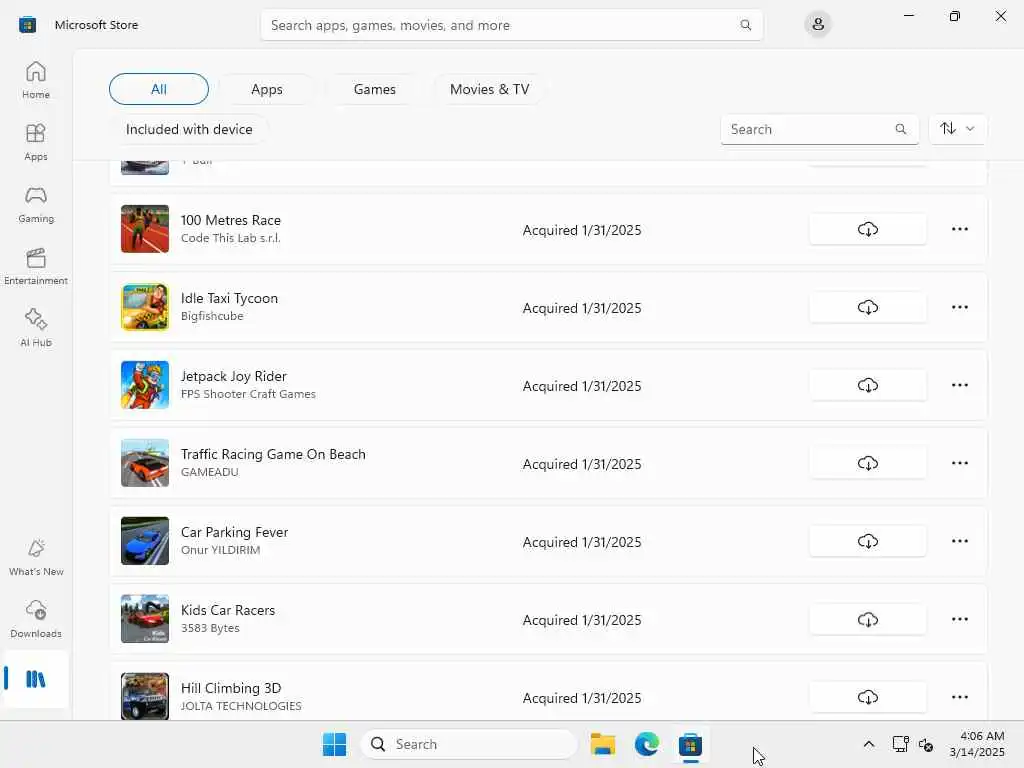Select the Code This Lab s.r.l. publisher text
Screen dimensions: 1024x768
231,238
